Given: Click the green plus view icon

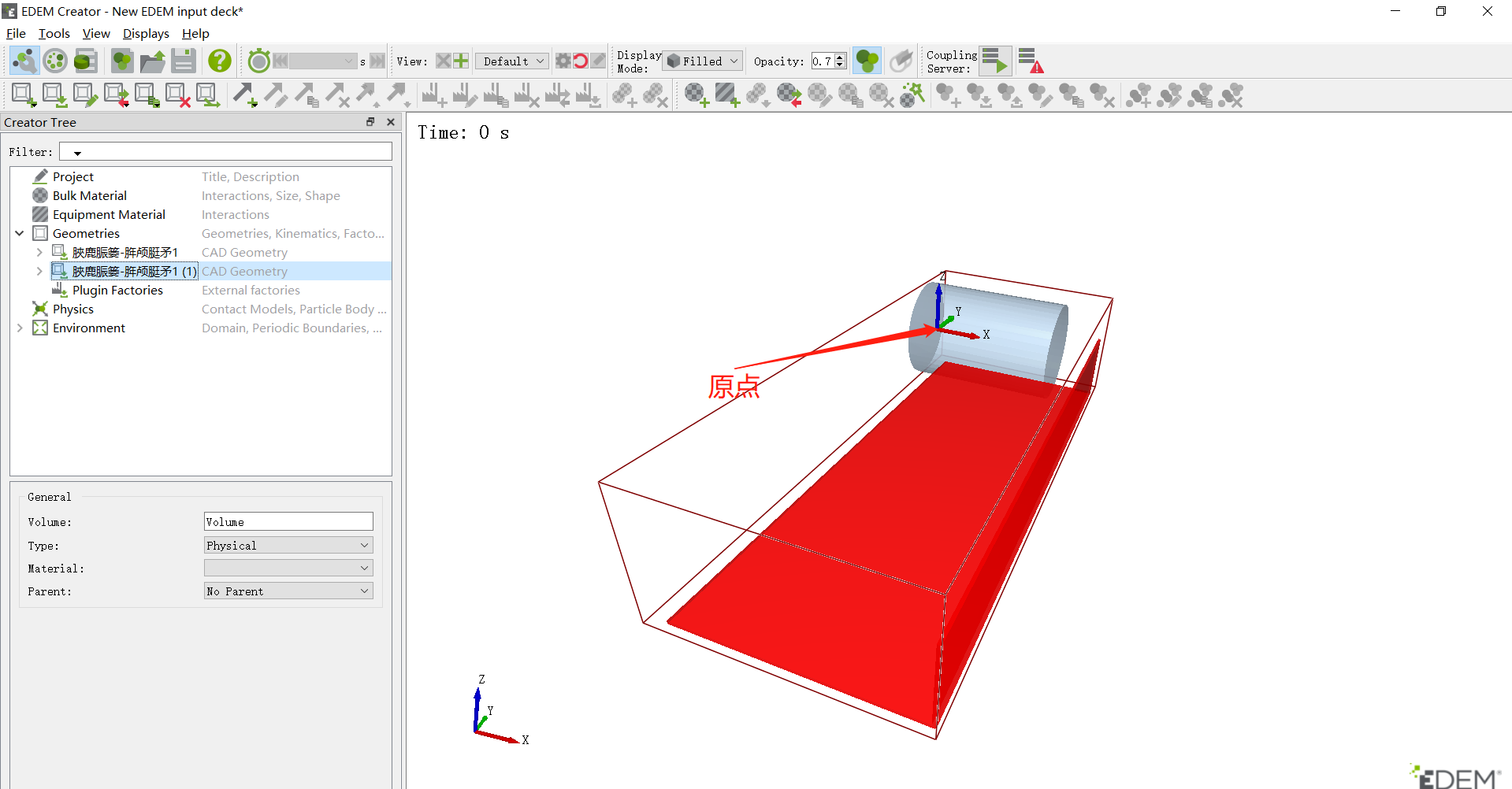Looking at the screenshot, I should coord(461,61).
